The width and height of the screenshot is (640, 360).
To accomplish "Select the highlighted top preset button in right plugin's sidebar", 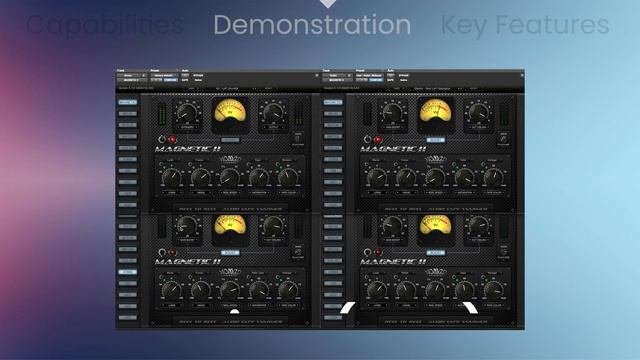I will tap(333, 102).
